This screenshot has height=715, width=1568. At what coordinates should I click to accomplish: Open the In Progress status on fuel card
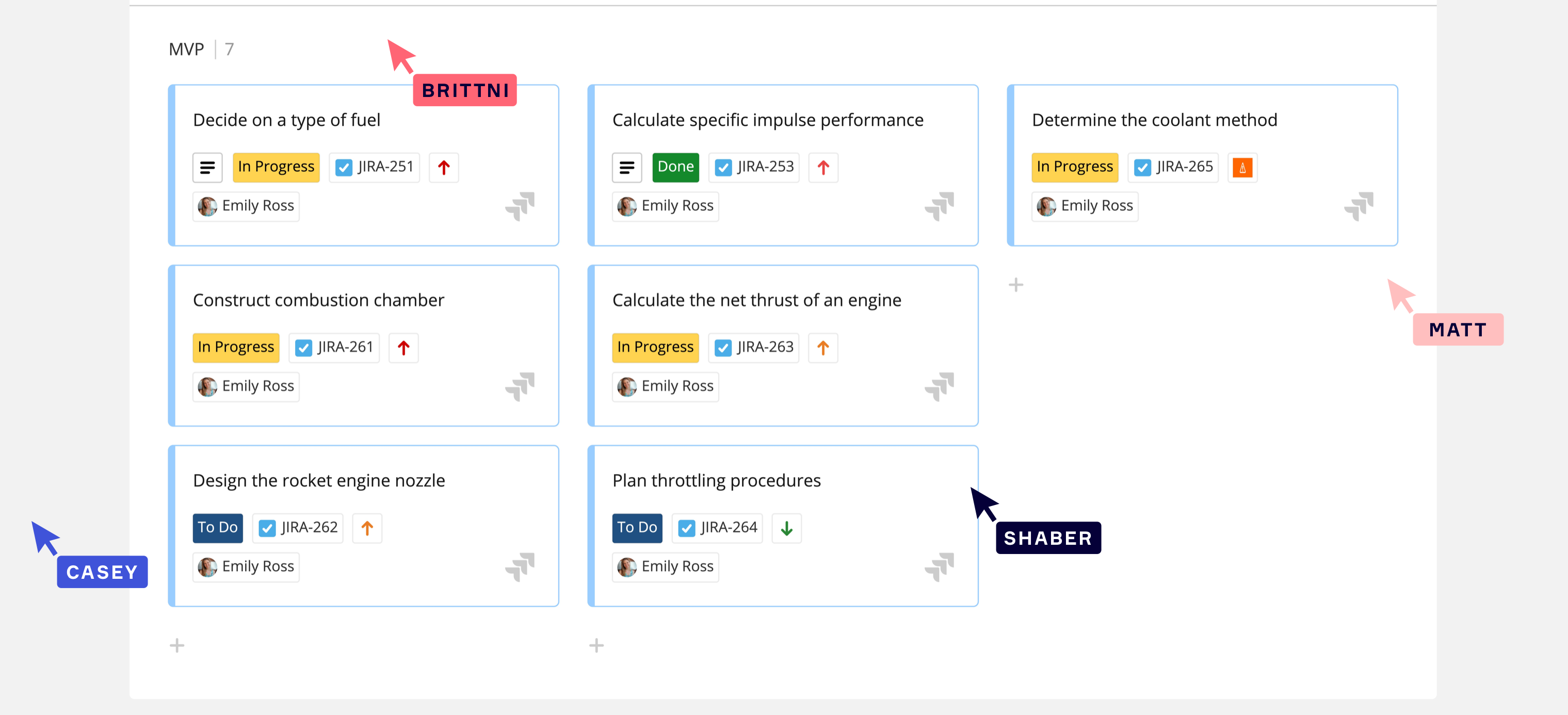[276, 167]
